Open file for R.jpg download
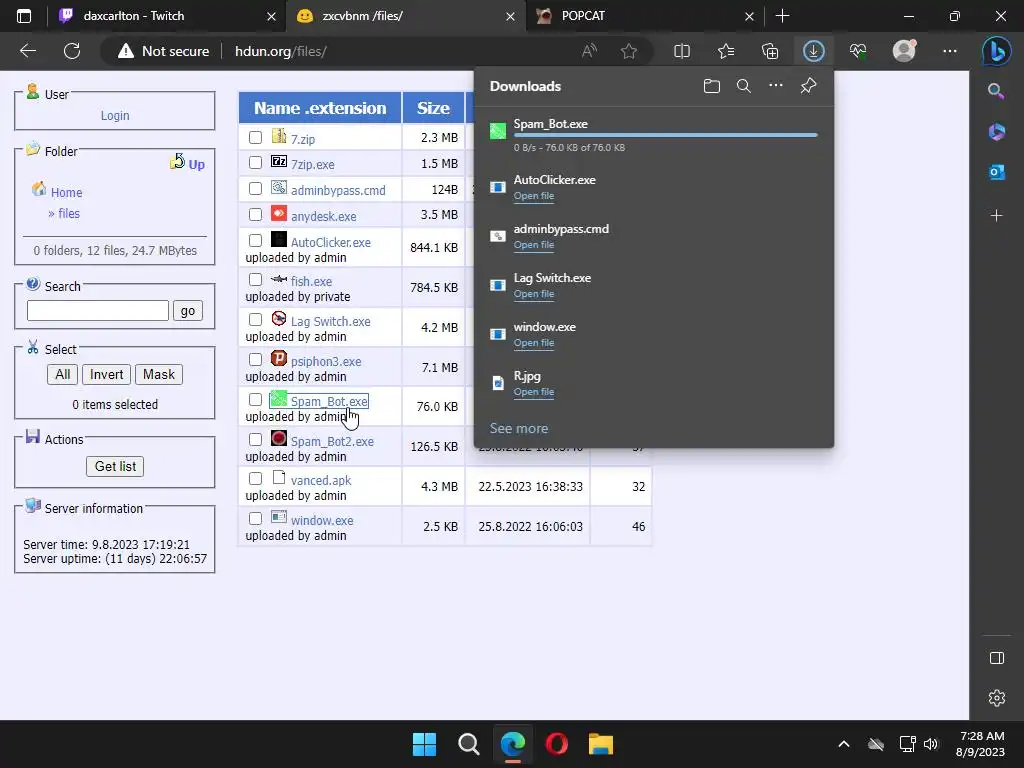 tap(534, 392)
